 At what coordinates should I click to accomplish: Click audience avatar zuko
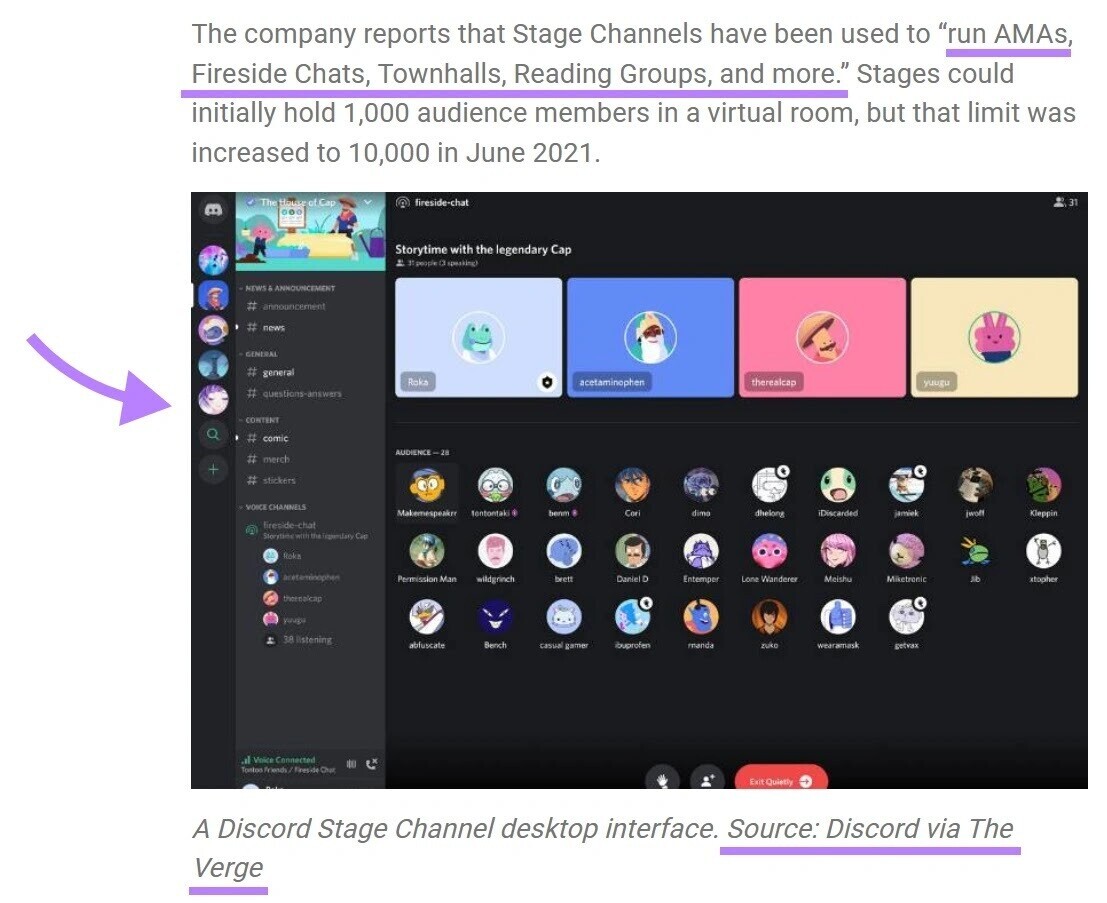770,616
